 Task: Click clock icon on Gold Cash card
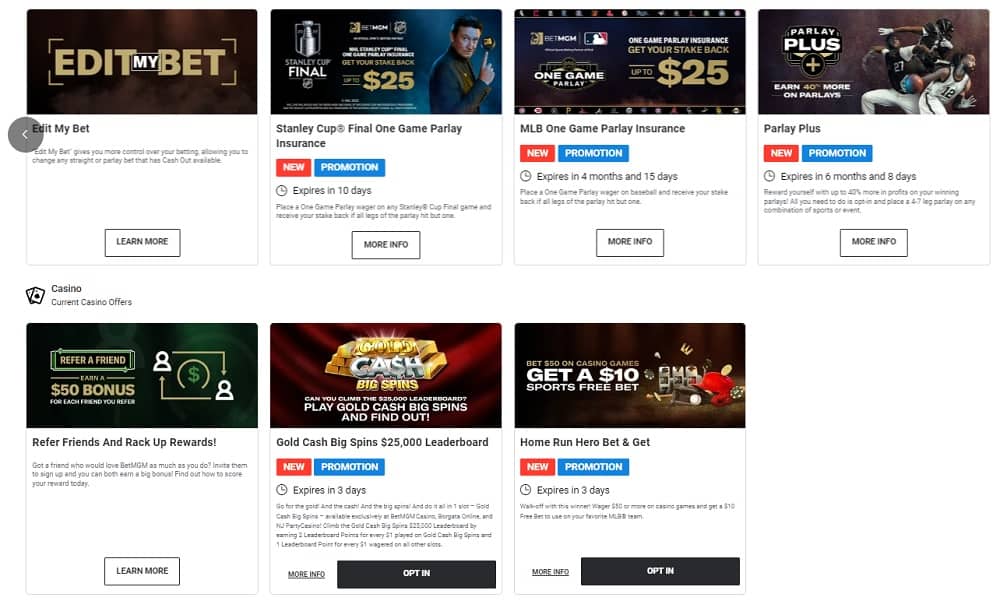point(282,490)
